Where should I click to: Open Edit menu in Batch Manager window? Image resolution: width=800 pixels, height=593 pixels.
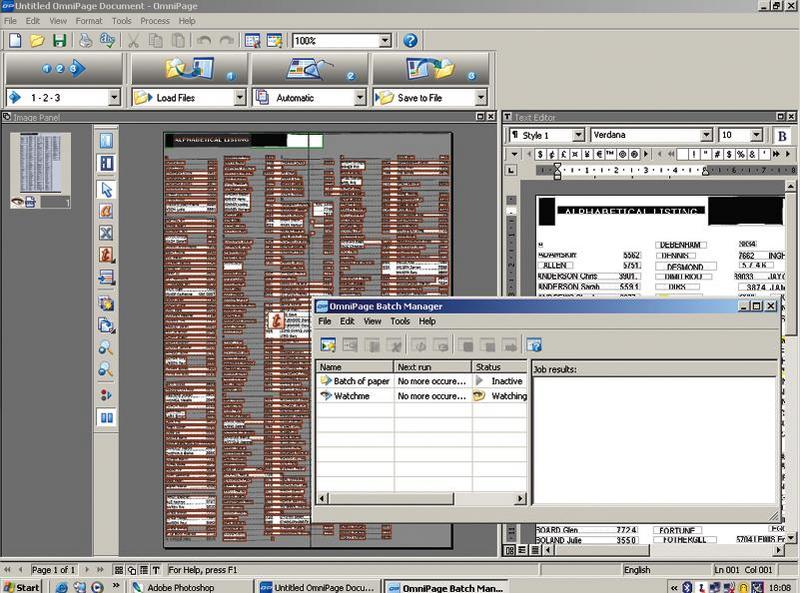click(347, 321)
